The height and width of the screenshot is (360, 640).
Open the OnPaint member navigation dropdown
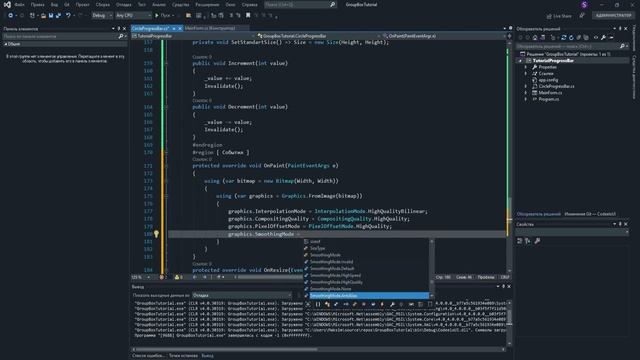point(444,36)
